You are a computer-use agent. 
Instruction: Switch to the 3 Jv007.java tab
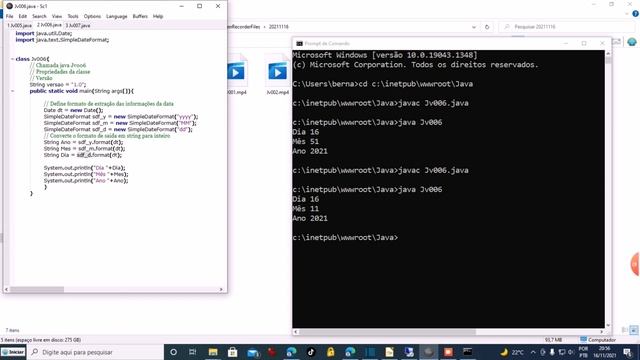78,25
